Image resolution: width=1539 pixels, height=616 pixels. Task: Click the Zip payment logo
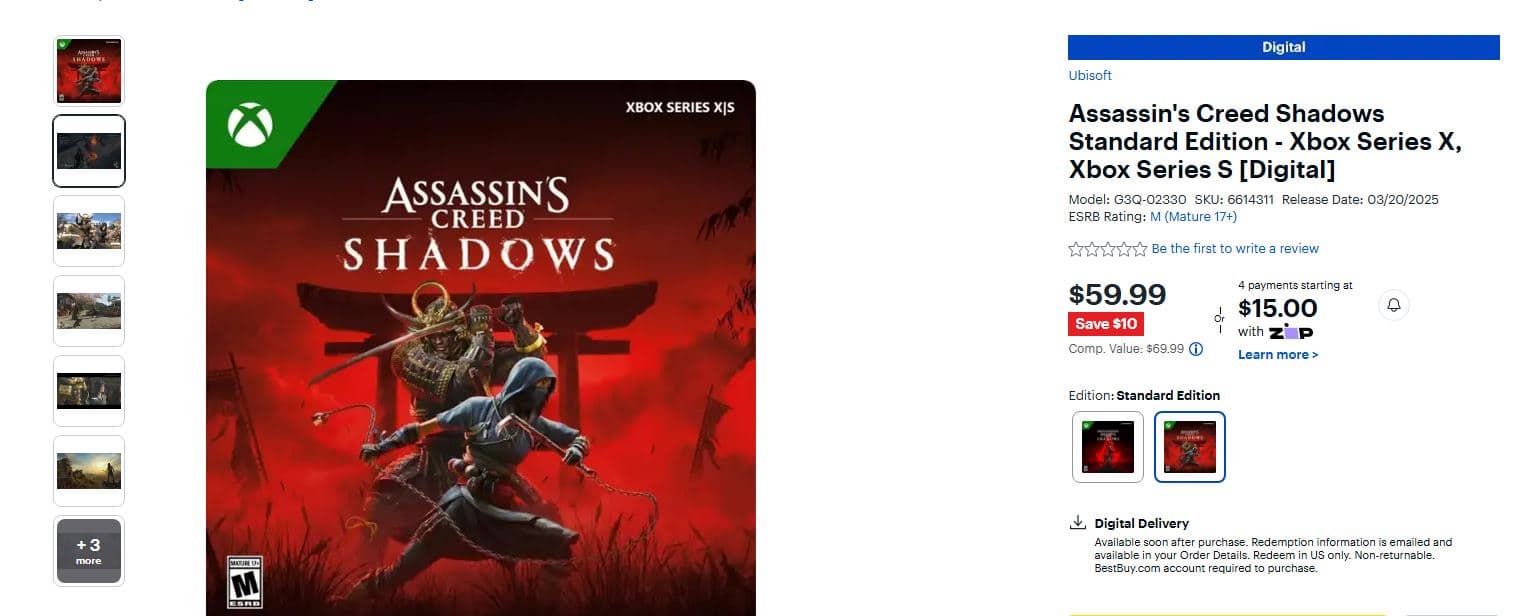[1291, 332]
